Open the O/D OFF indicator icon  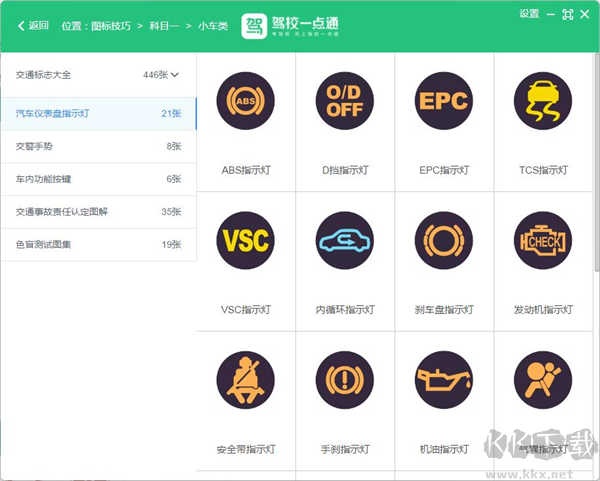click(x=345, y=101)
